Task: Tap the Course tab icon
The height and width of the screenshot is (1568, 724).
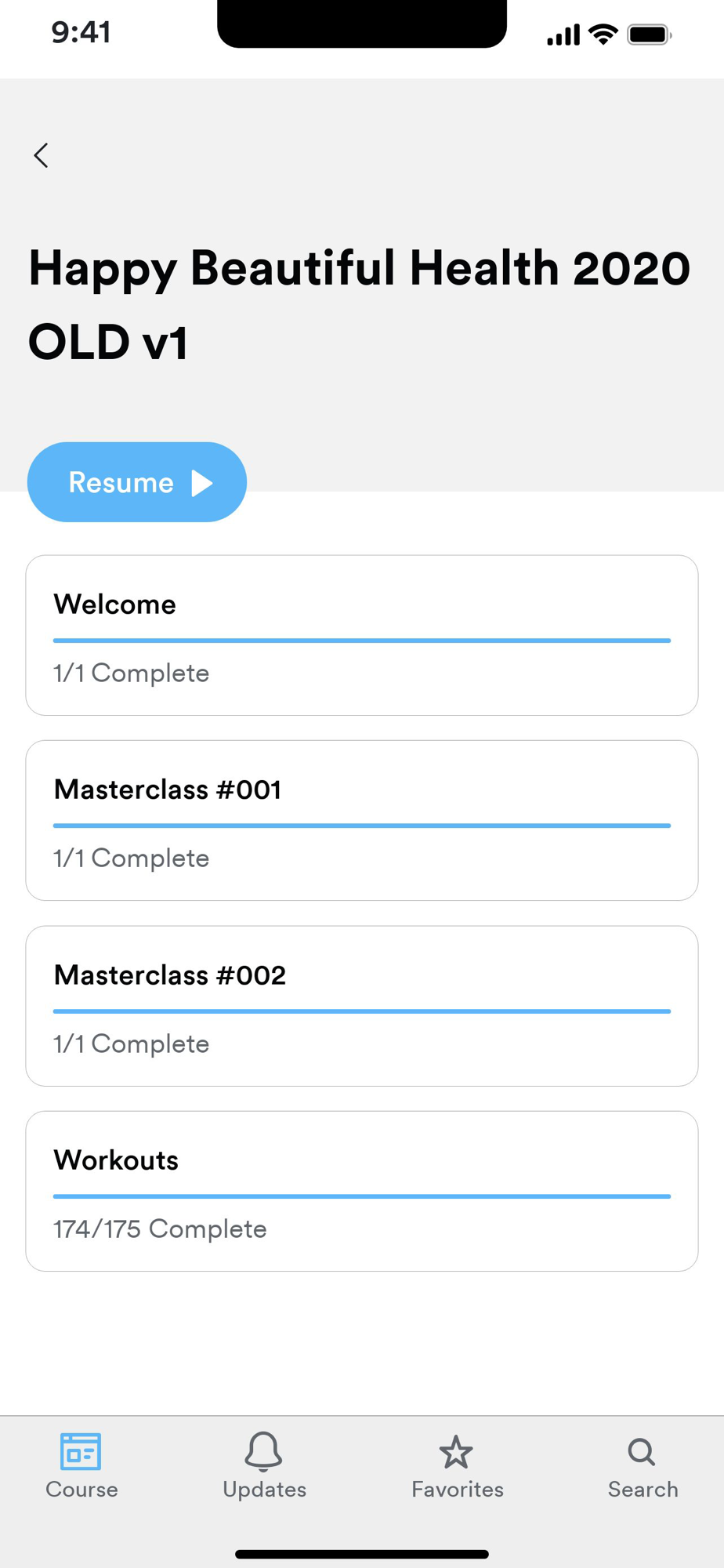Action: click(x=81, y=1451)
